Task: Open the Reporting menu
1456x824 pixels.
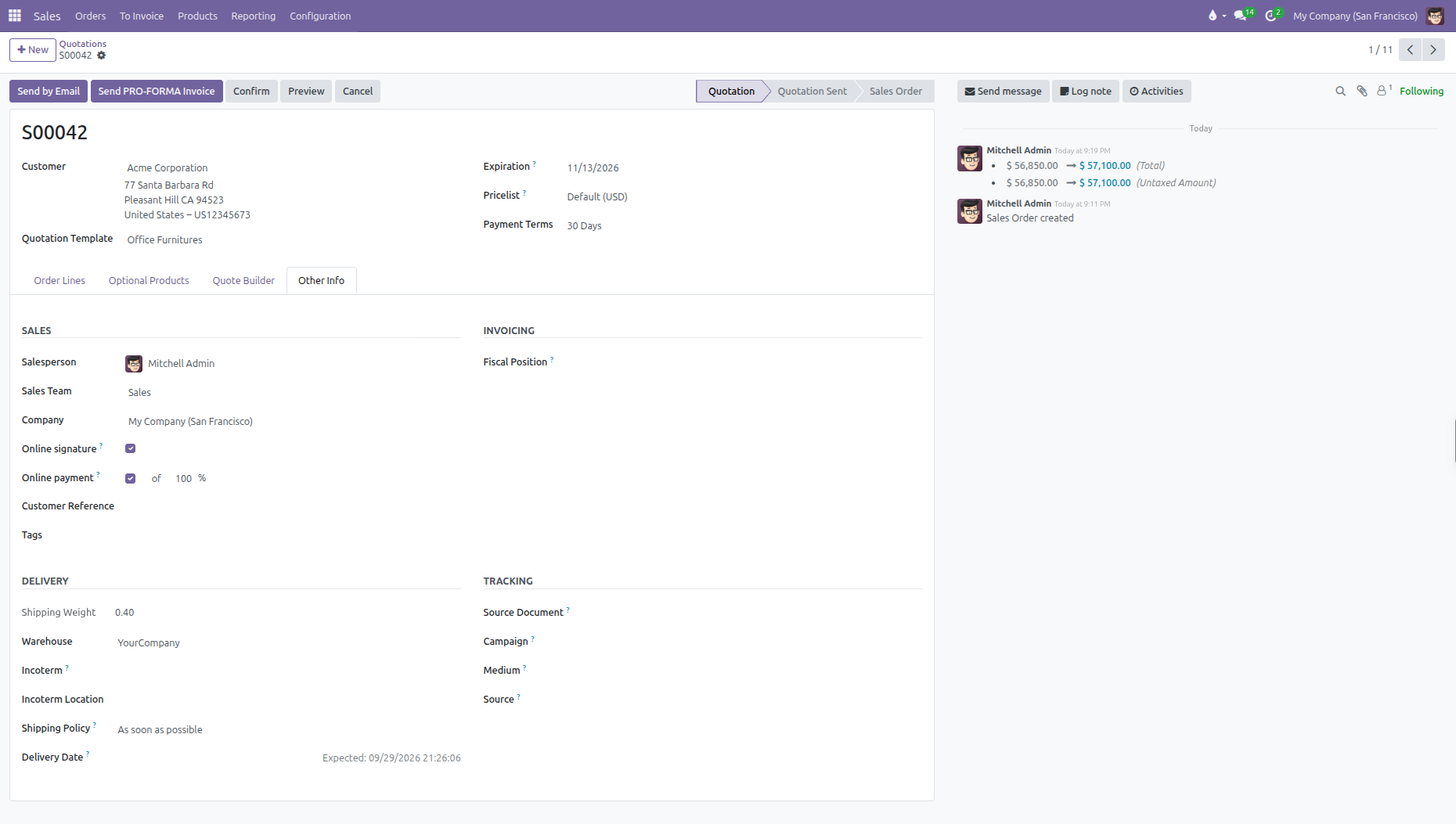Action: pyautogui.click(x=254, y=16)
